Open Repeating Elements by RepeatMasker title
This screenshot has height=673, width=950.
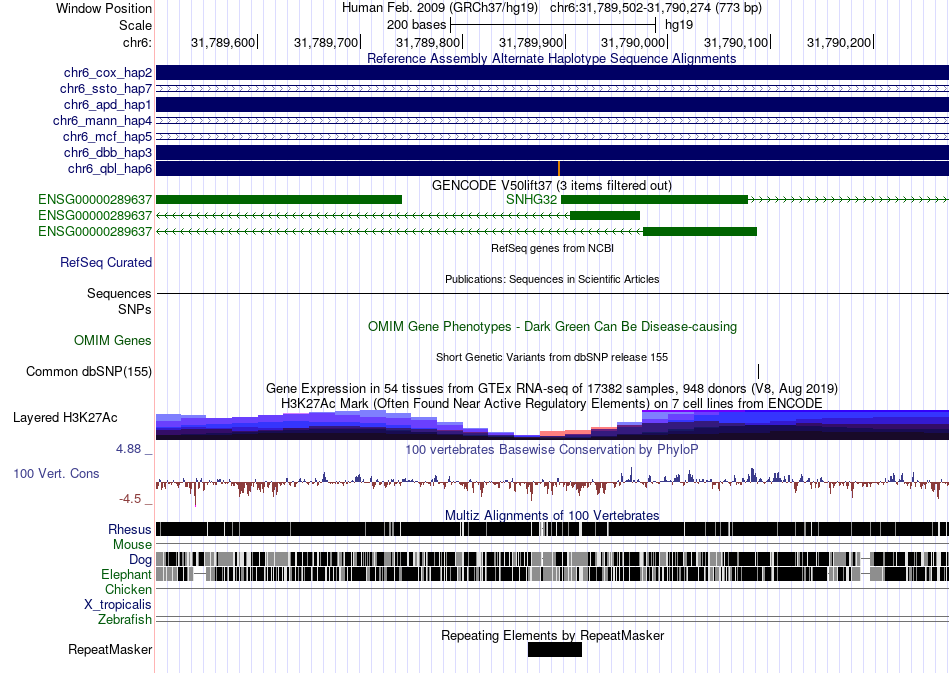point(552,635)
